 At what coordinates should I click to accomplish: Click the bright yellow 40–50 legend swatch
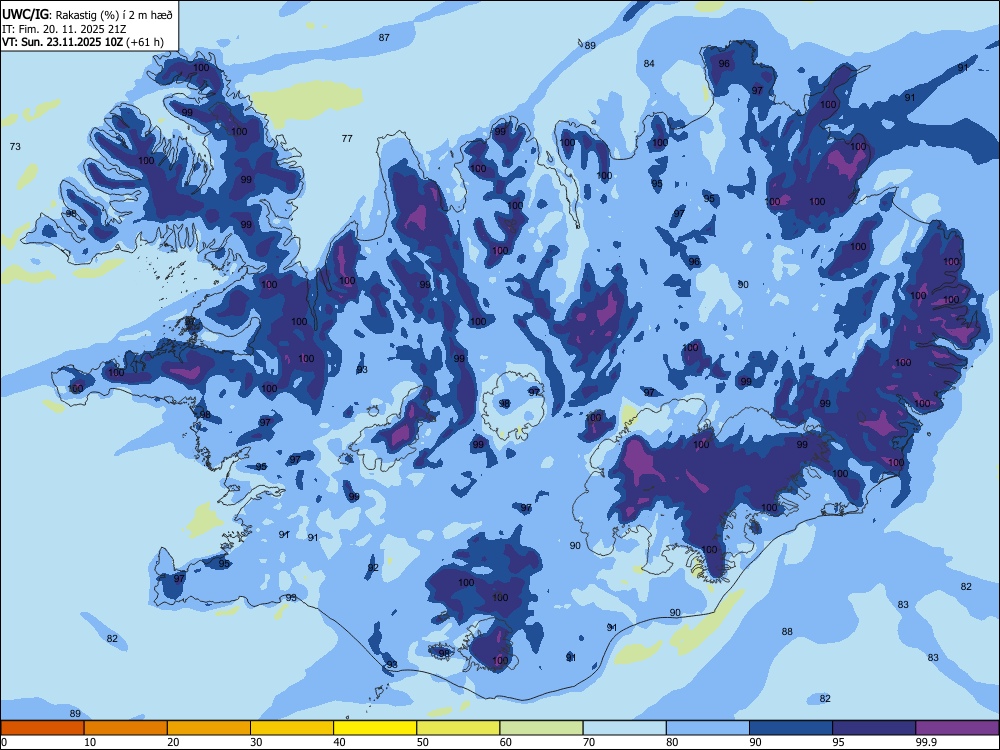[x=375, y=728]
